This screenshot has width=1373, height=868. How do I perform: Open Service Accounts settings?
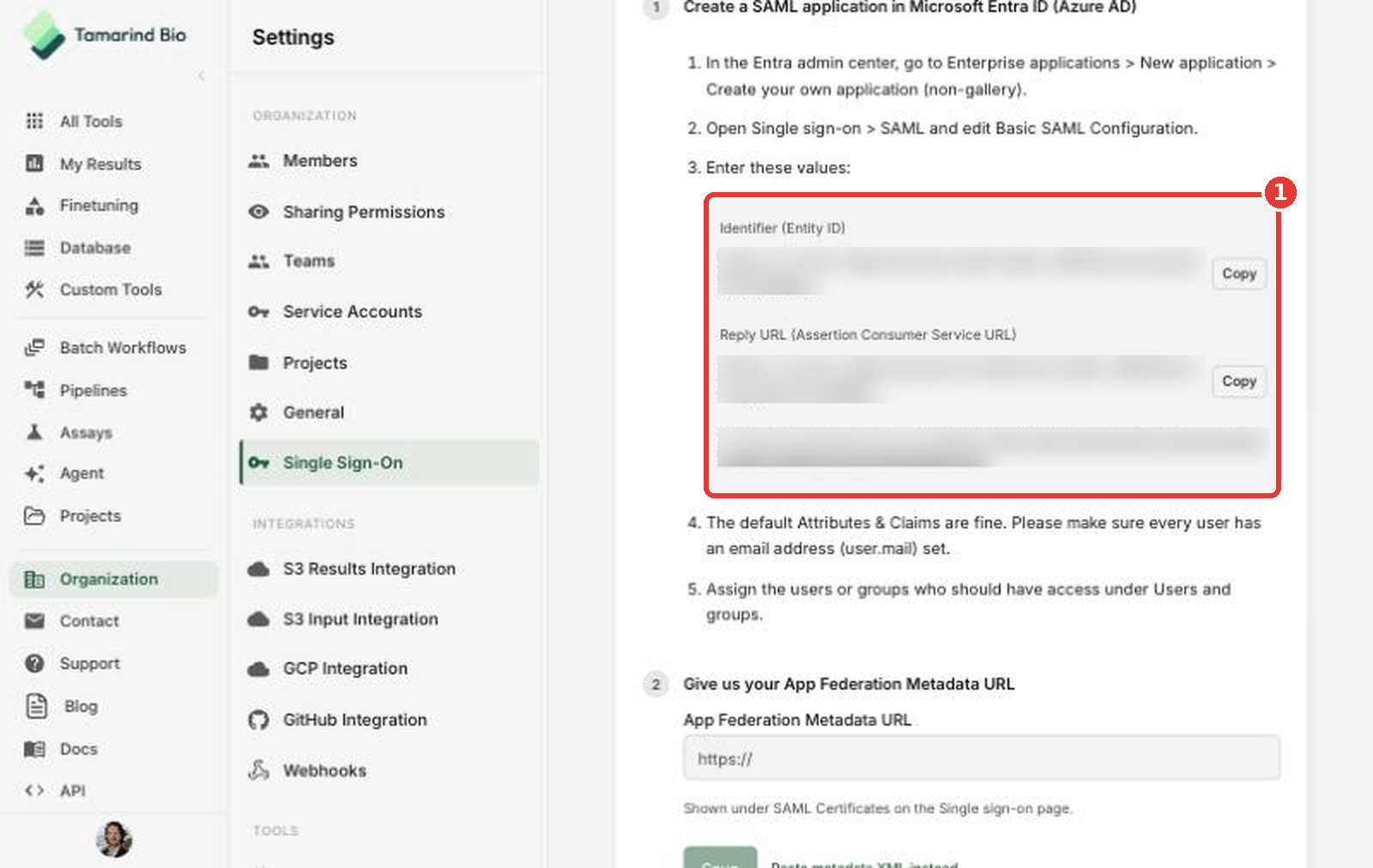[353, 311]
